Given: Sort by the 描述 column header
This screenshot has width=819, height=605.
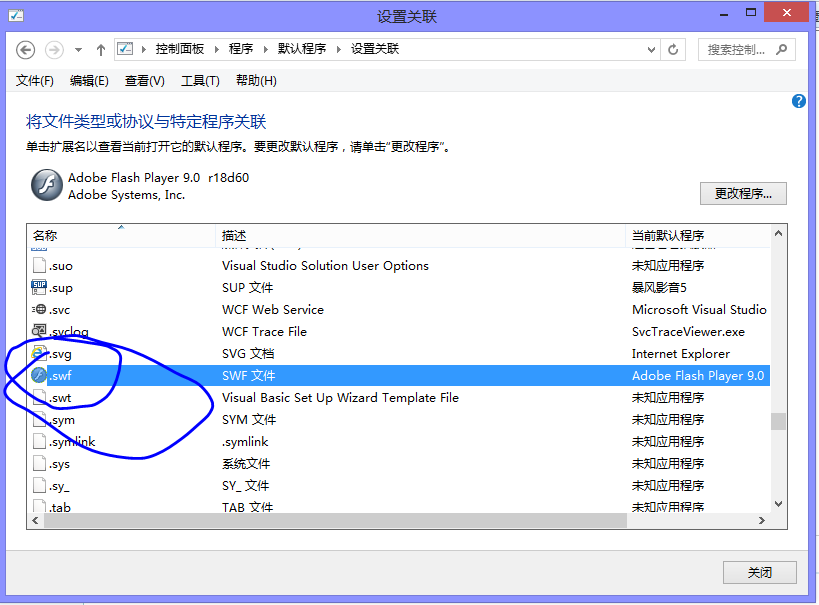Looking at the screenshot, I should point(420,236).
